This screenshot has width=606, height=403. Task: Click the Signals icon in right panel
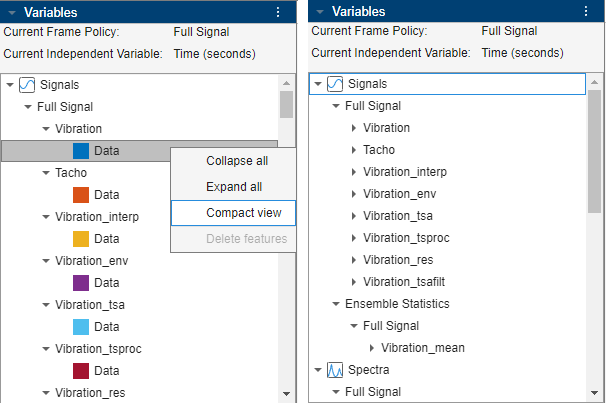[x=336, y=84]
